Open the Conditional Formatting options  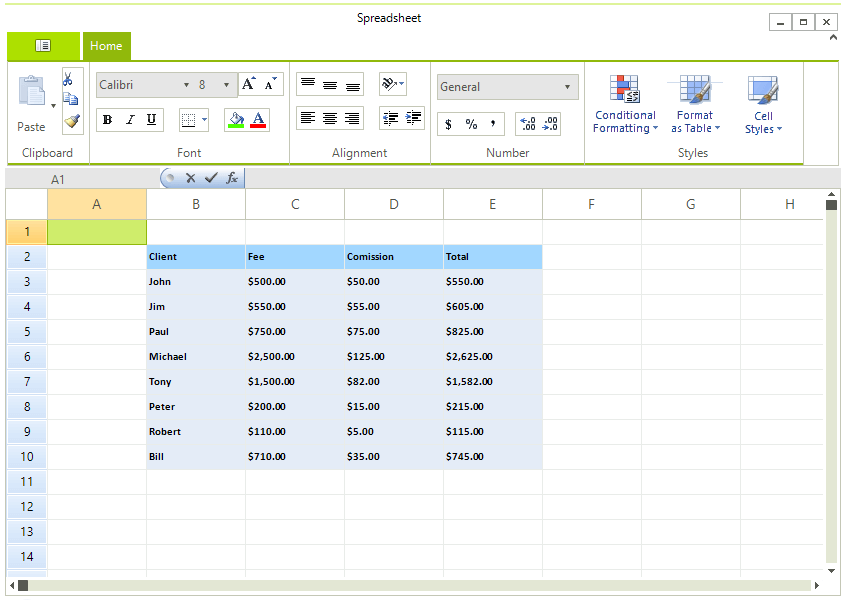click(x=624, y=105)
